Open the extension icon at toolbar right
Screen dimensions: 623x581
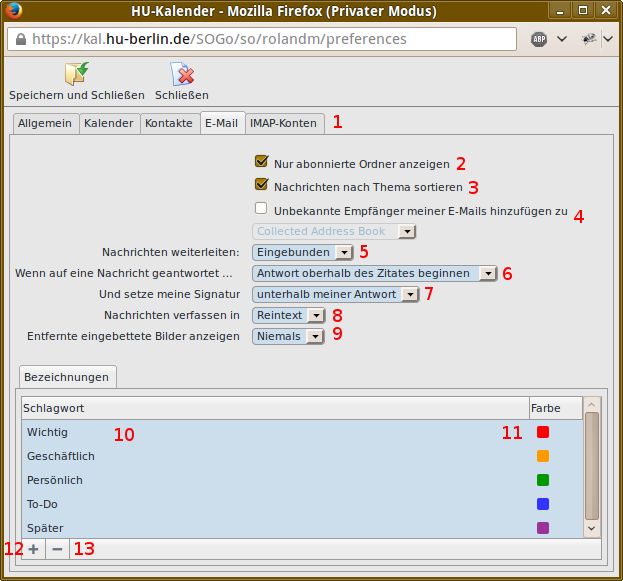coord(589,39)
